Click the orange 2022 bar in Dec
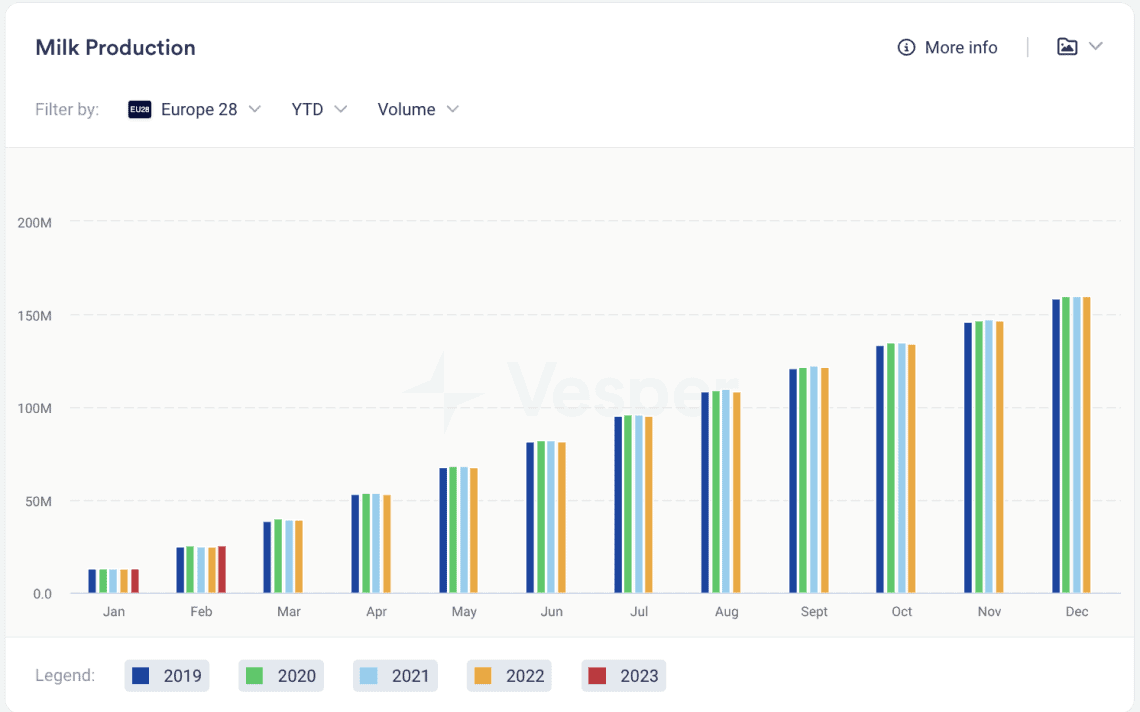Screen dimensions: 1140x712 tap(1087, 445)
